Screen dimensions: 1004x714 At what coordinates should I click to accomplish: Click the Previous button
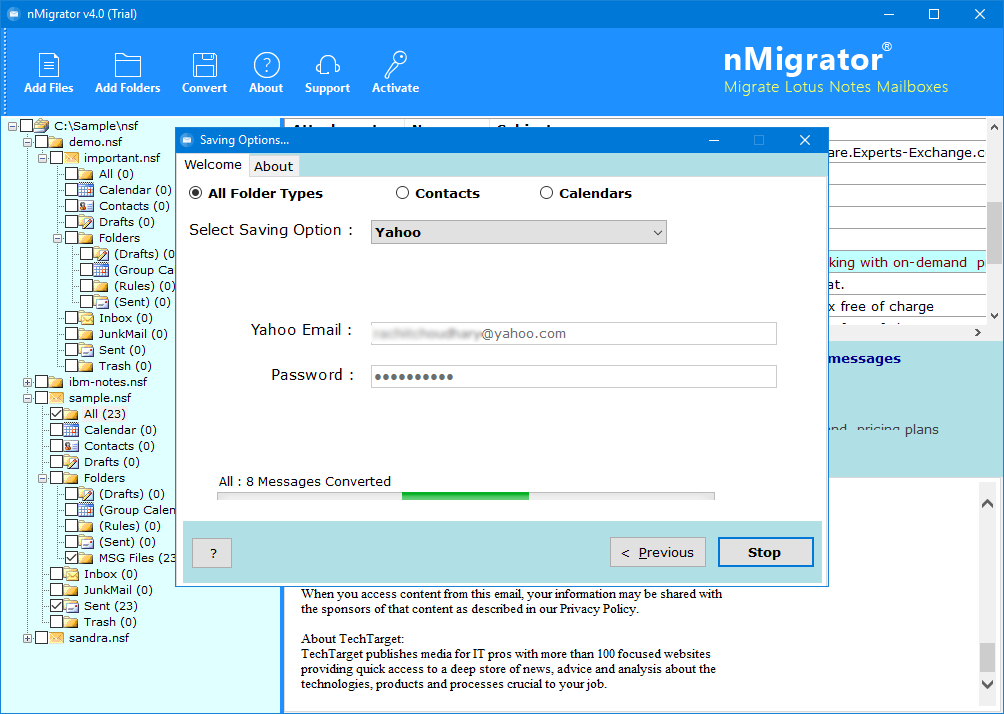(x=658, y=552)
